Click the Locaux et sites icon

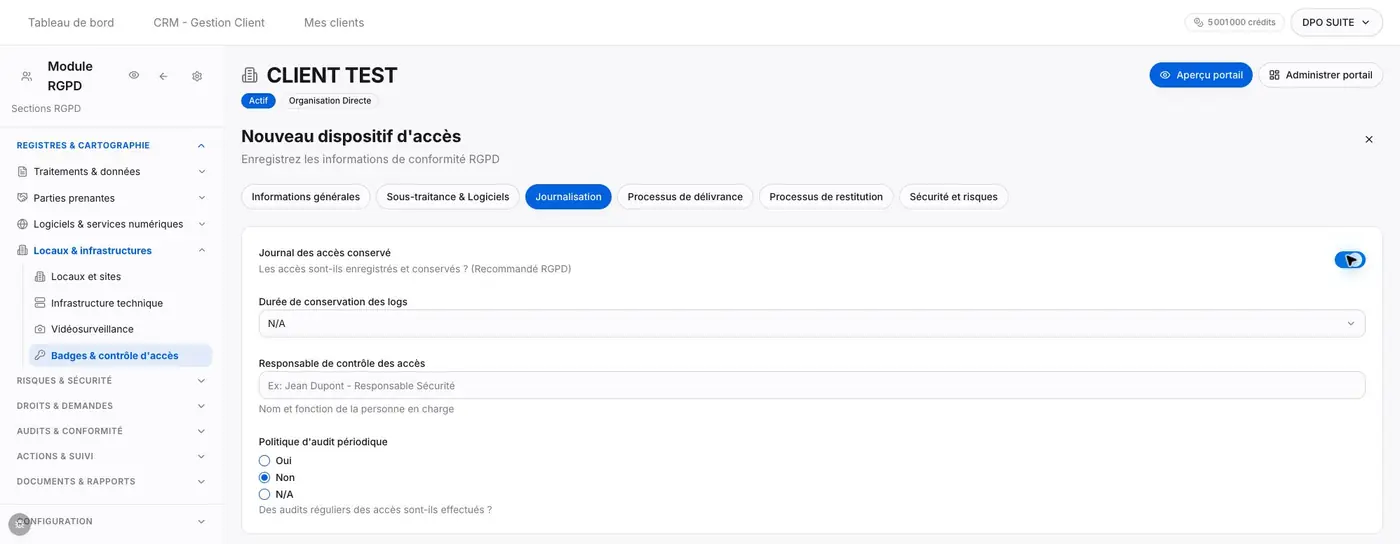tap(40, 277)
